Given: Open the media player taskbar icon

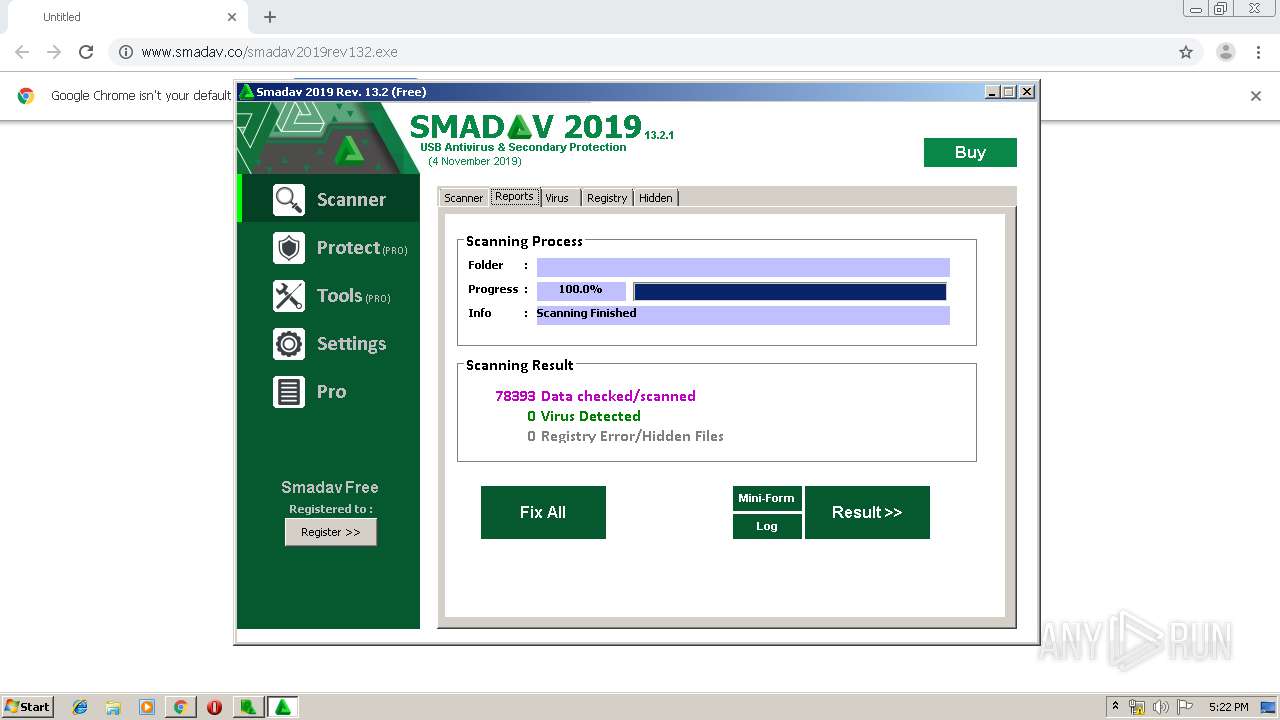Looking at the screenshot, I should [147, 707].
